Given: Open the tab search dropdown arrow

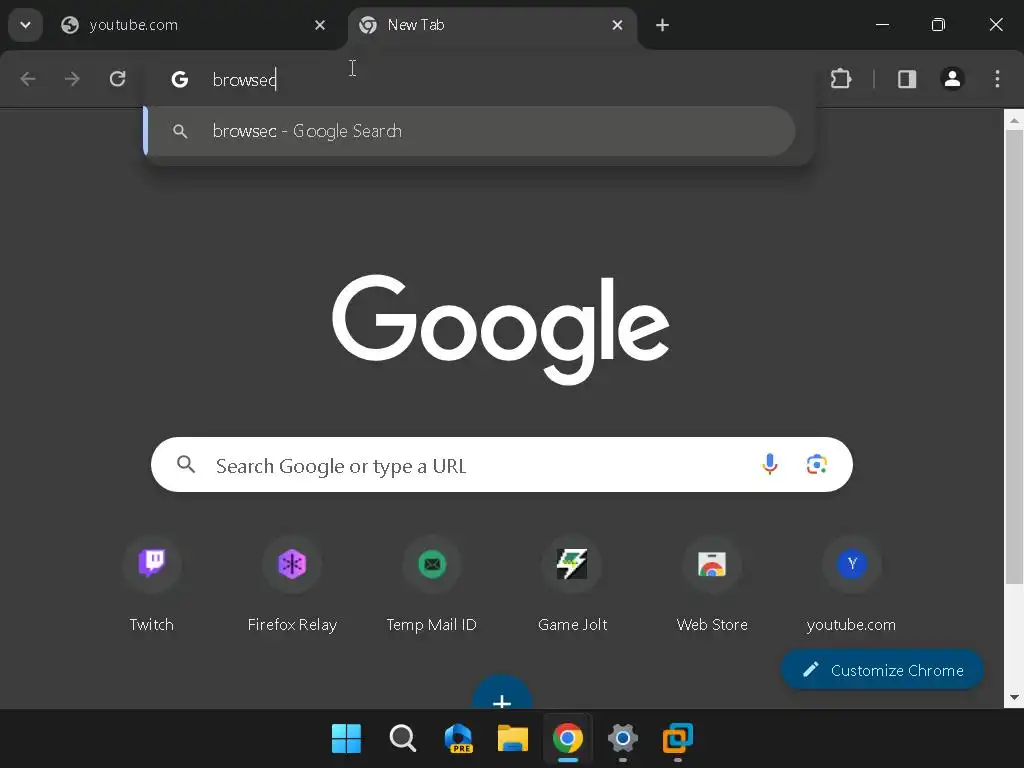Looking at the screenshot, I should 25,25.
